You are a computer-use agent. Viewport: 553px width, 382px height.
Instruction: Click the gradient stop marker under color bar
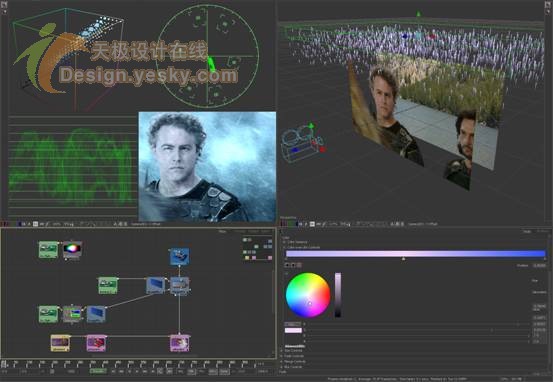pyautogui.click(x=403, y=259)
